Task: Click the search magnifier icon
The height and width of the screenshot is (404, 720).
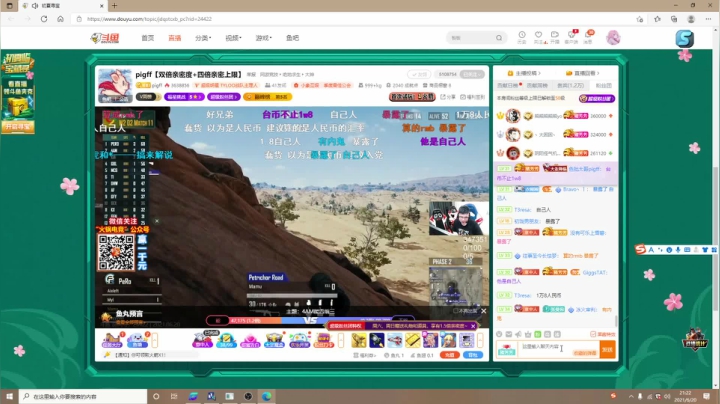Action: tap(499, 38)
